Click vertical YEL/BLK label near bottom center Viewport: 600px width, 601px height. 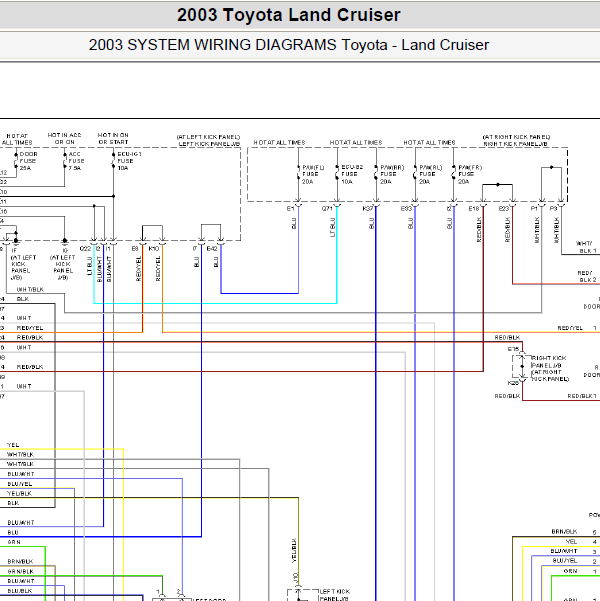[x=294, y=551]
